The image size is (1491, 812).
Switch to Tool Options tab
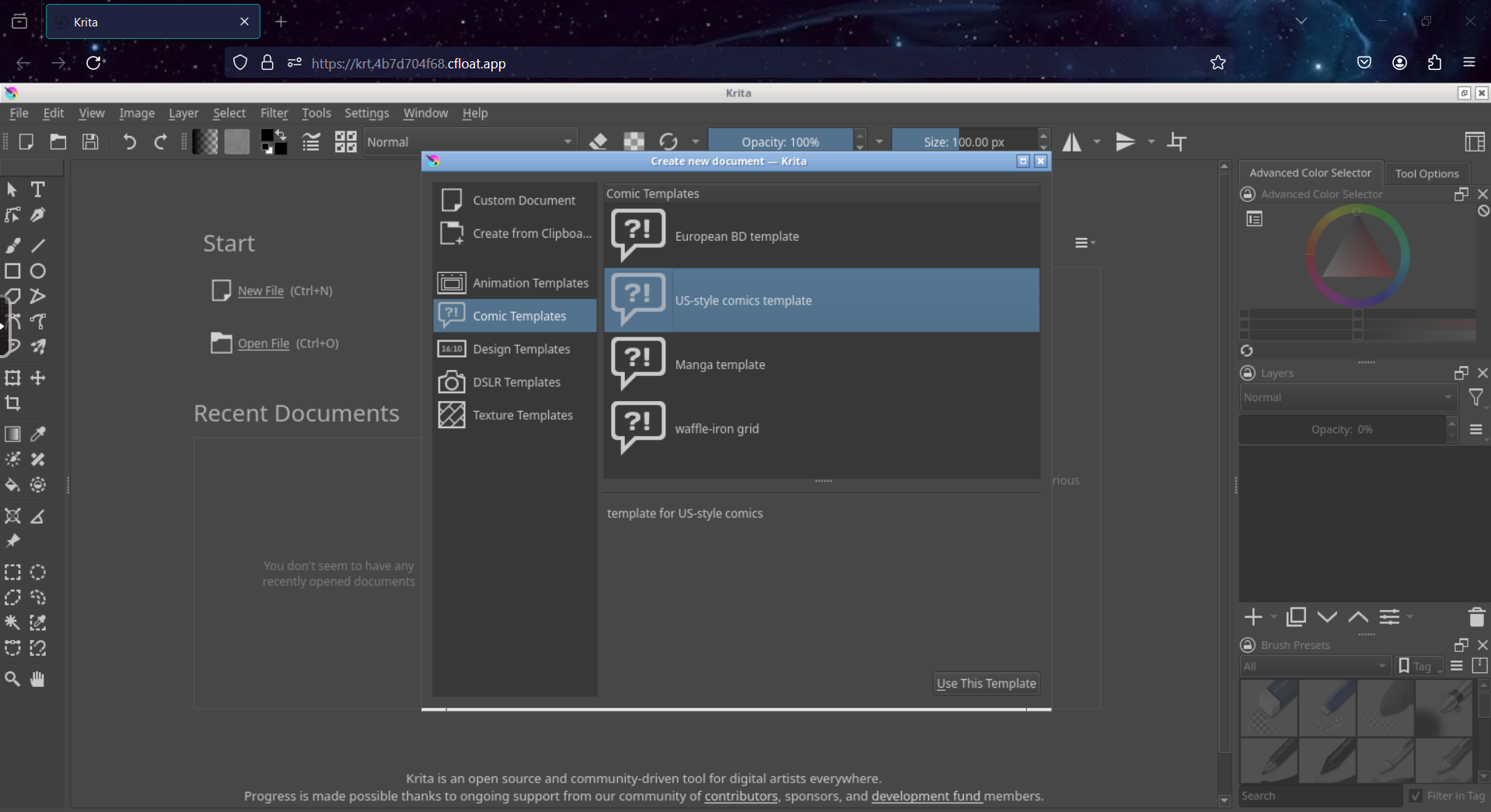point(1426,174)
